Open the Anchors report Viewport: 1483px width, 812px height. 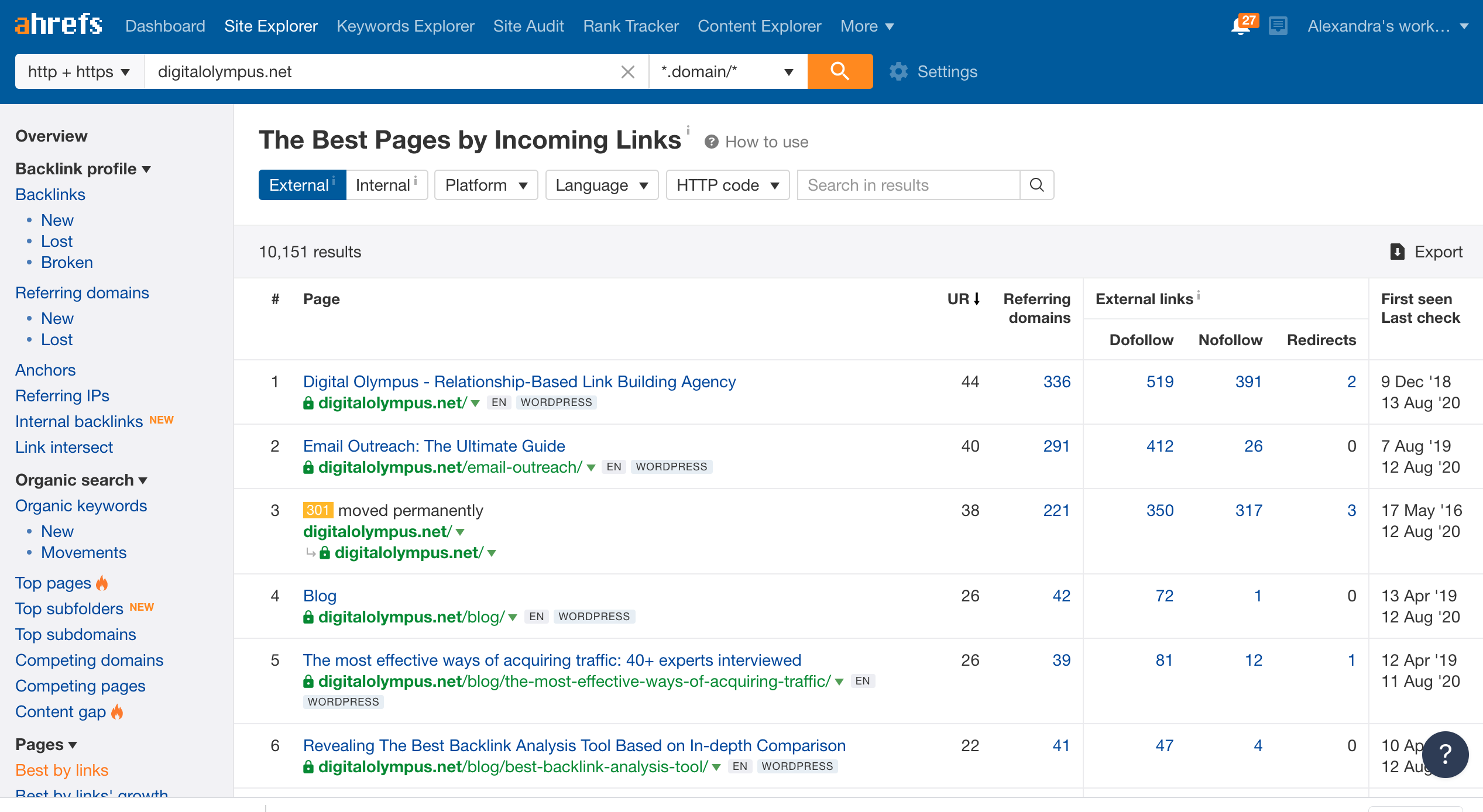46,370
